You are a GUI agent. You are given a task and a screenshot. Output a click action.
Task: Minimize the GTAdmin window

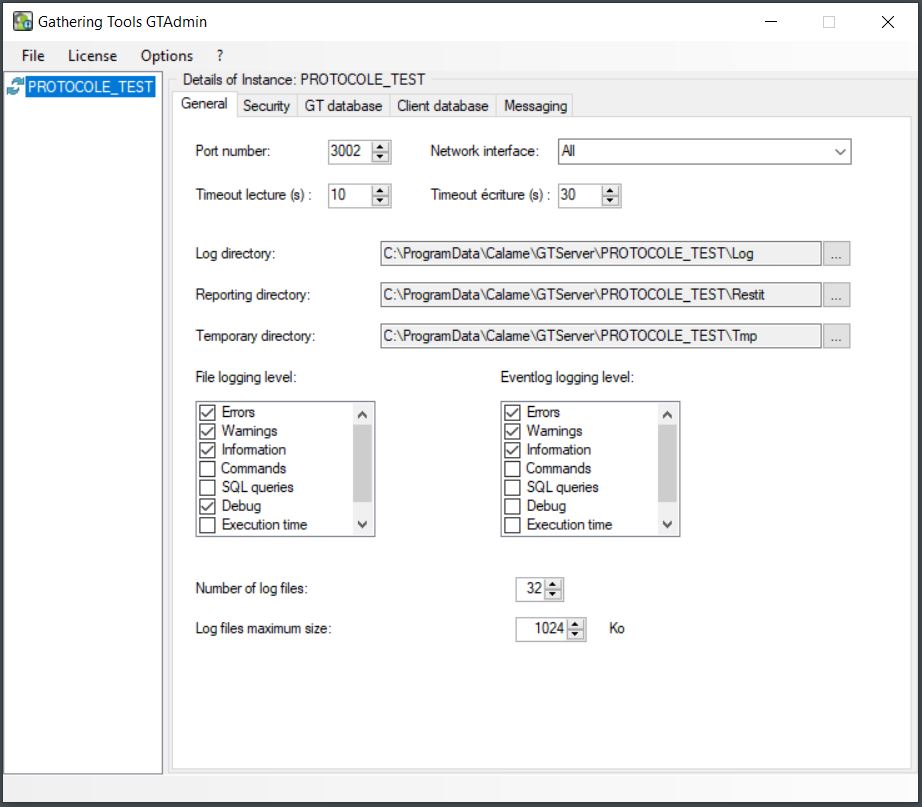(x=771, y=22)
